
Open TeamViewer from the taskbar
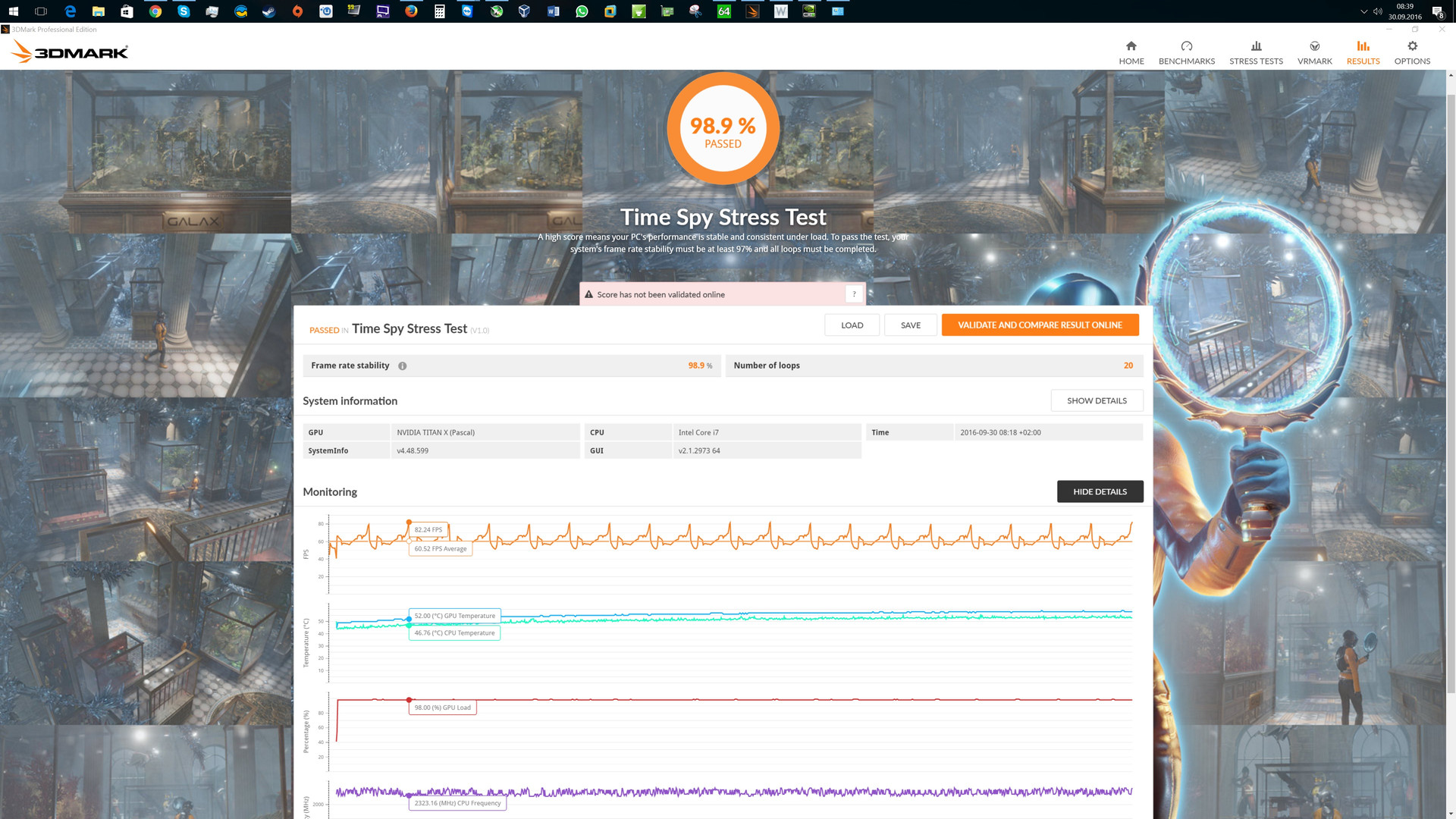pyautogui.click(x=468, y=11)
